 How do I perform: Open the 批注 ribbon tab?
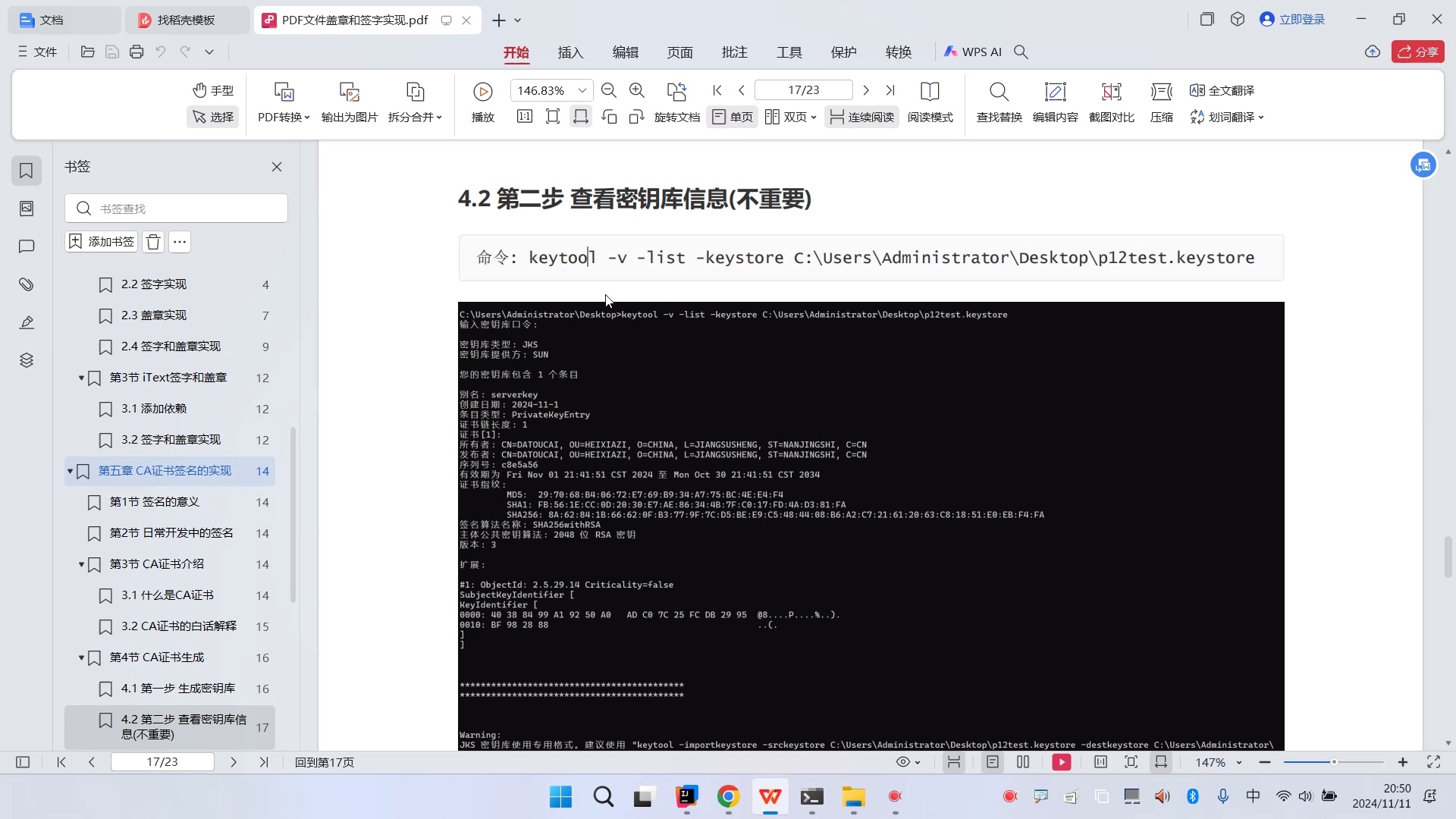(734, 52)
